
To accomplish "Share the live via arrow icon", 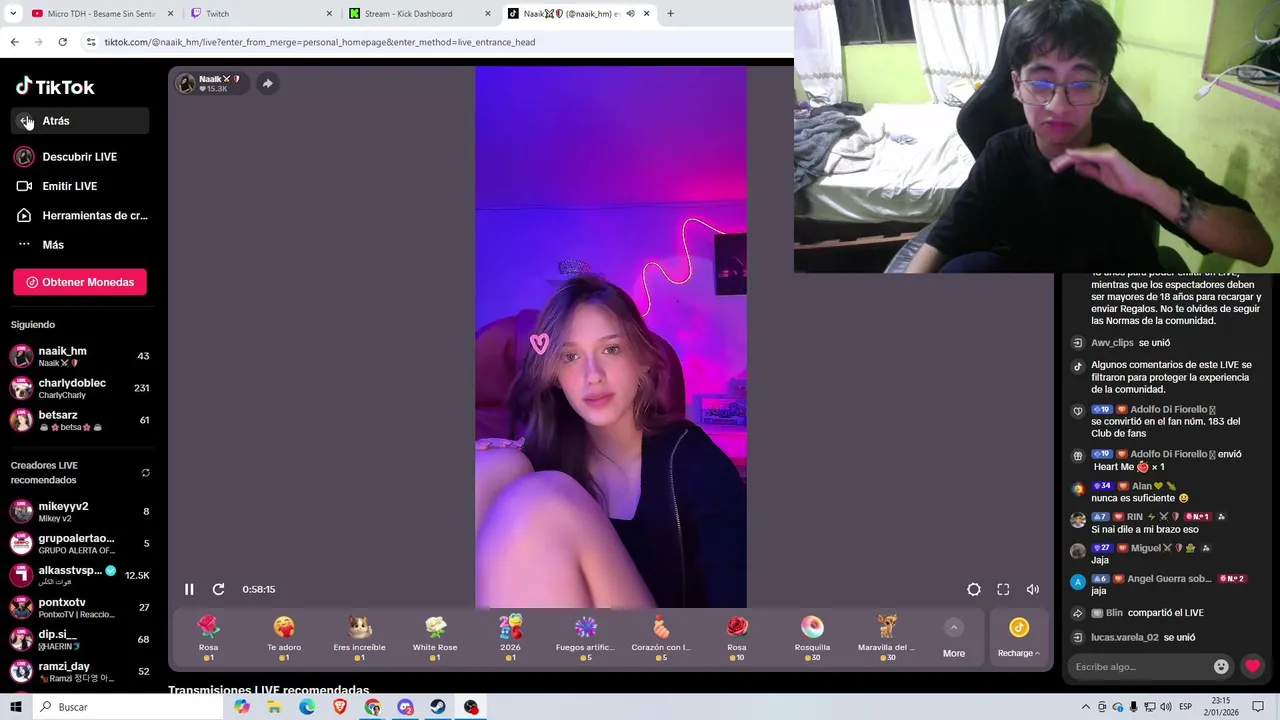I will 267,83.
